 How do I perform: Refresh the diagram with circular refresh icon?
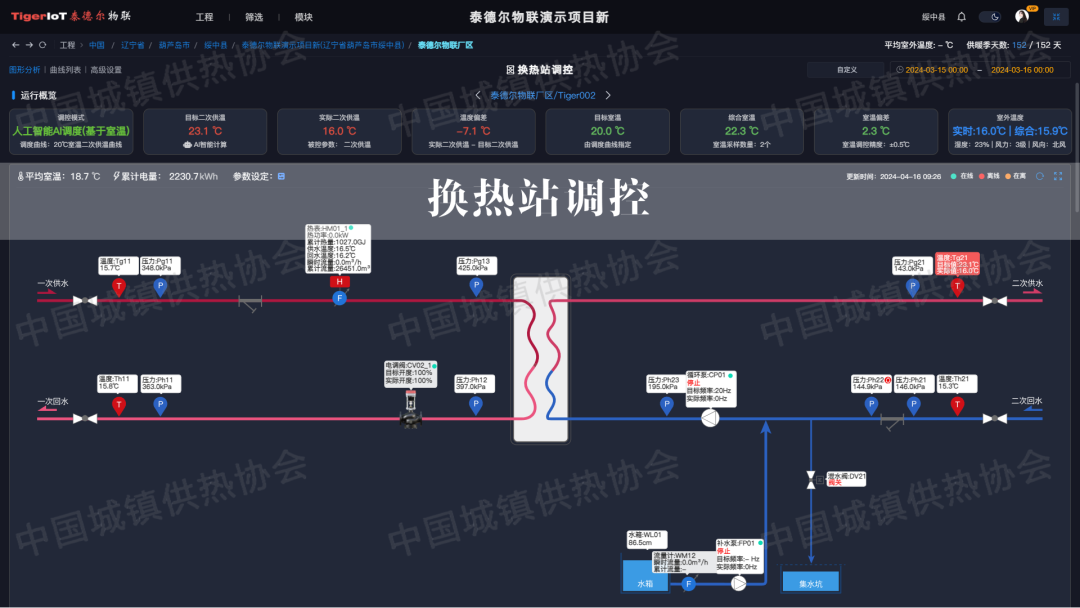pos(1039,176)
